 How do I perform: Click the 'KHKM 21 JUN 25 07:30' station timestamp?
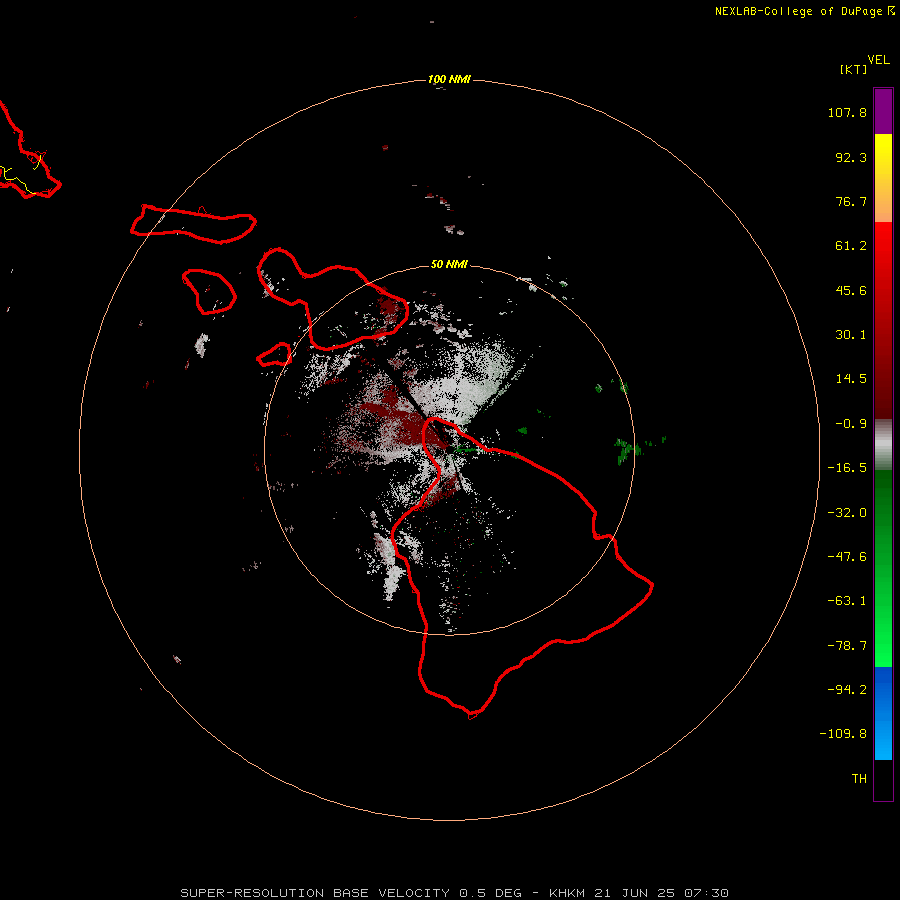click(x=639, y=893)
